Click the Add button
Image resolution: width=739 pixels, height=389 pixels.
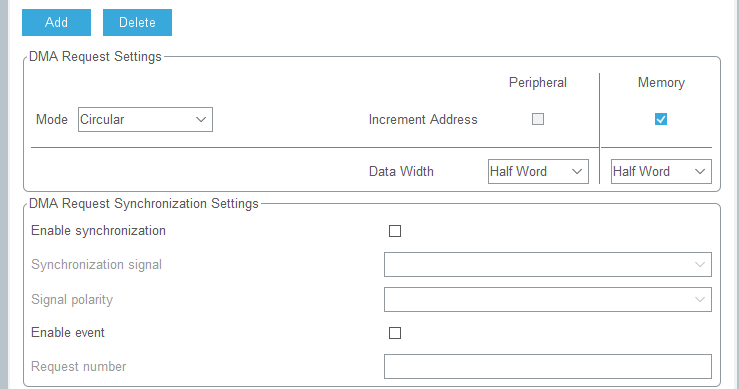tap(56, 22)
